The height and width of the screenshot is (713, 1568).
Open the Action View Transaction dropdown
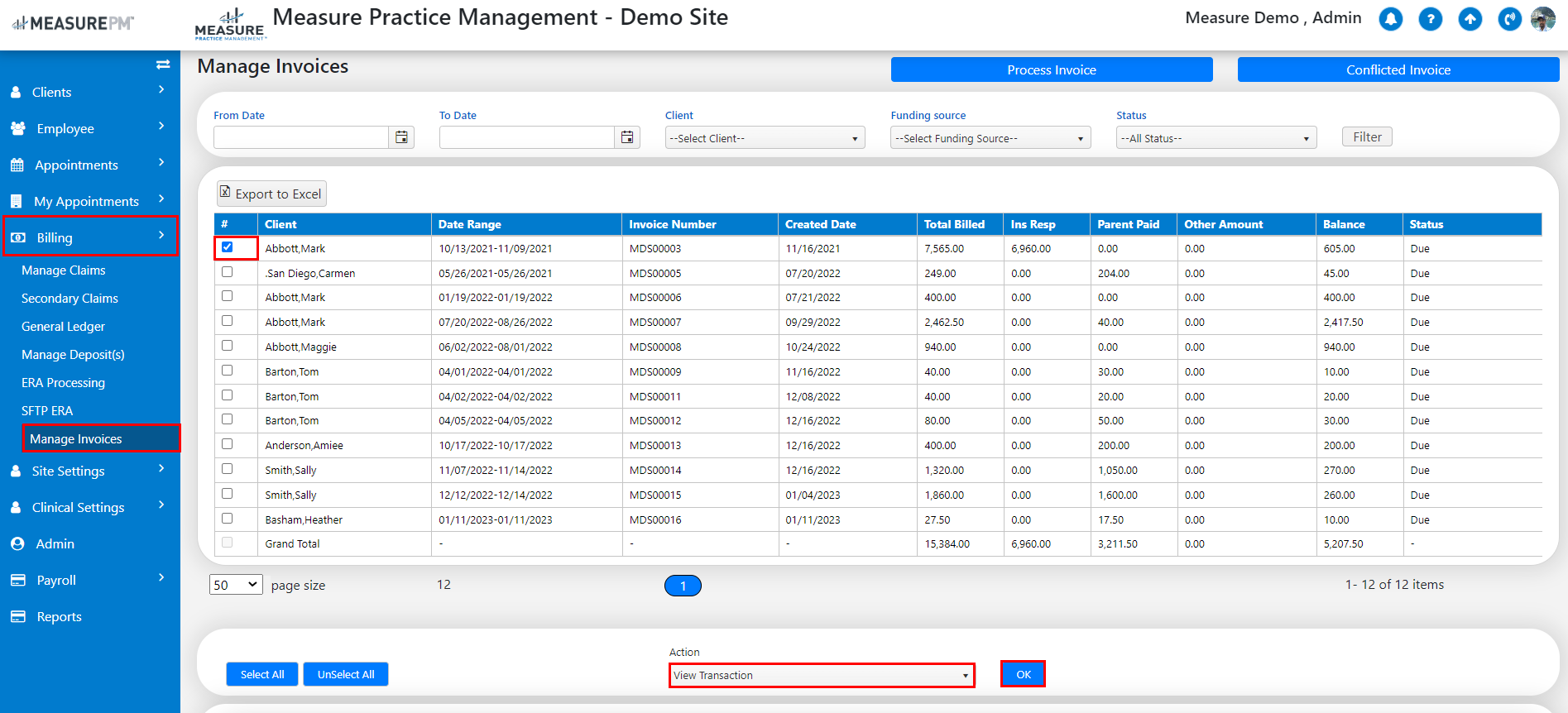[x=822, y=675]
